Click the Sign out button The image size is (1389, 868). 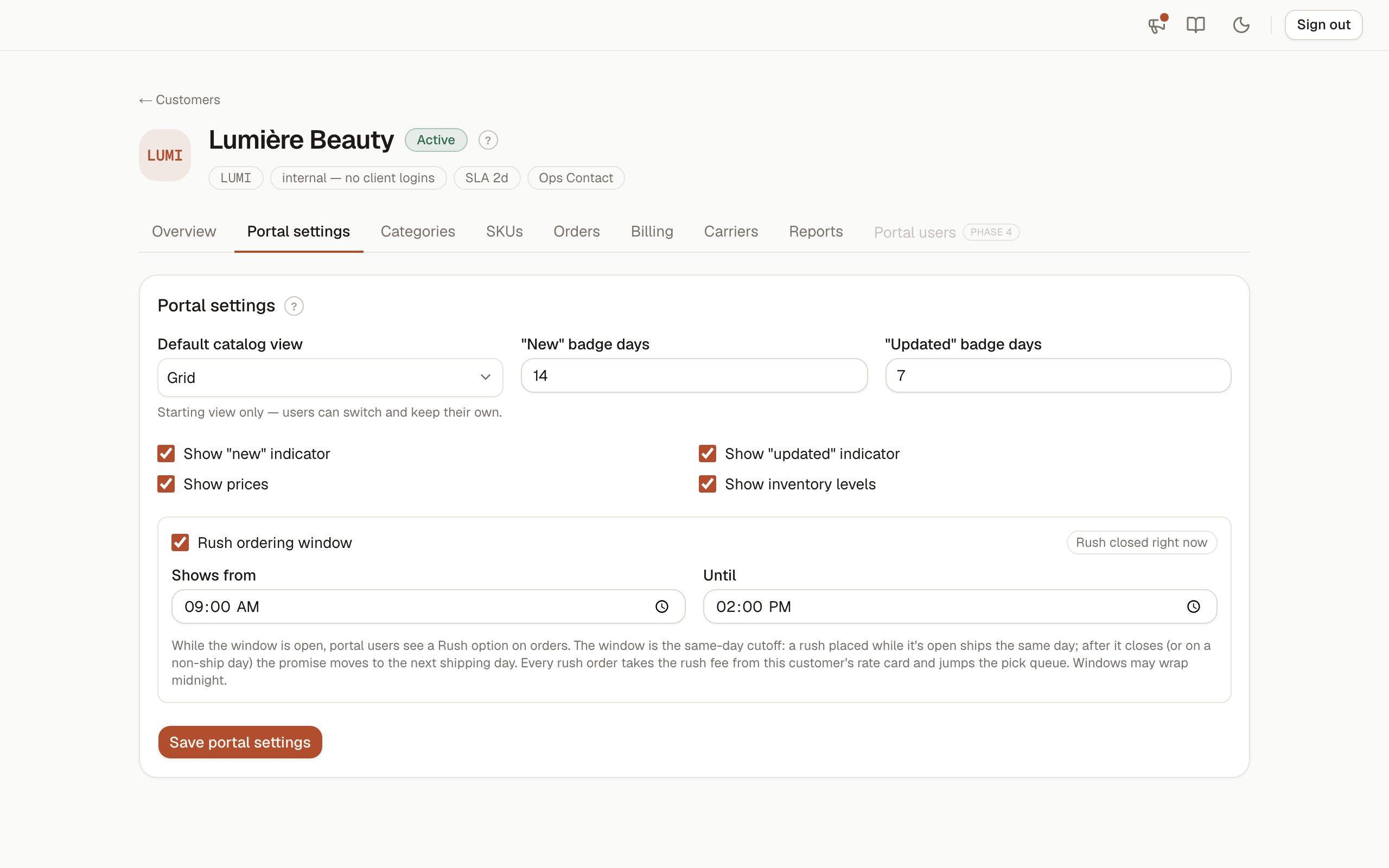(1323, 25)
